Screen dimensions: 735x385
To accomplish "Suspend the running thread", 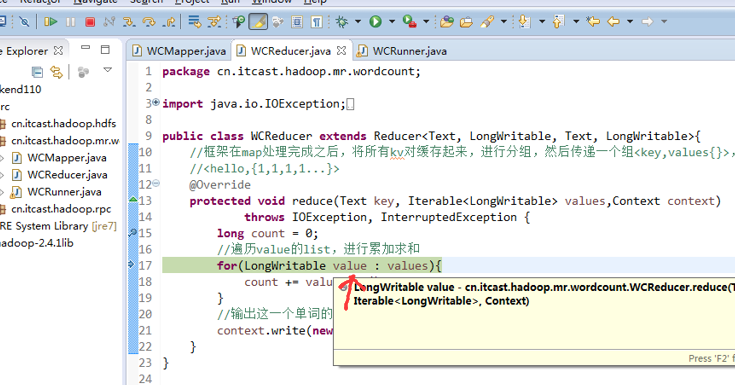I will click(70, 22).
